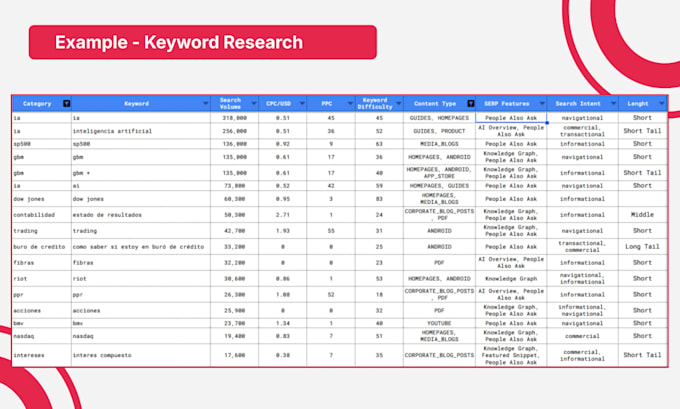680x409 pixels.
Task: Select search volume cell '136,000'
Action: (x=235, y=144)
